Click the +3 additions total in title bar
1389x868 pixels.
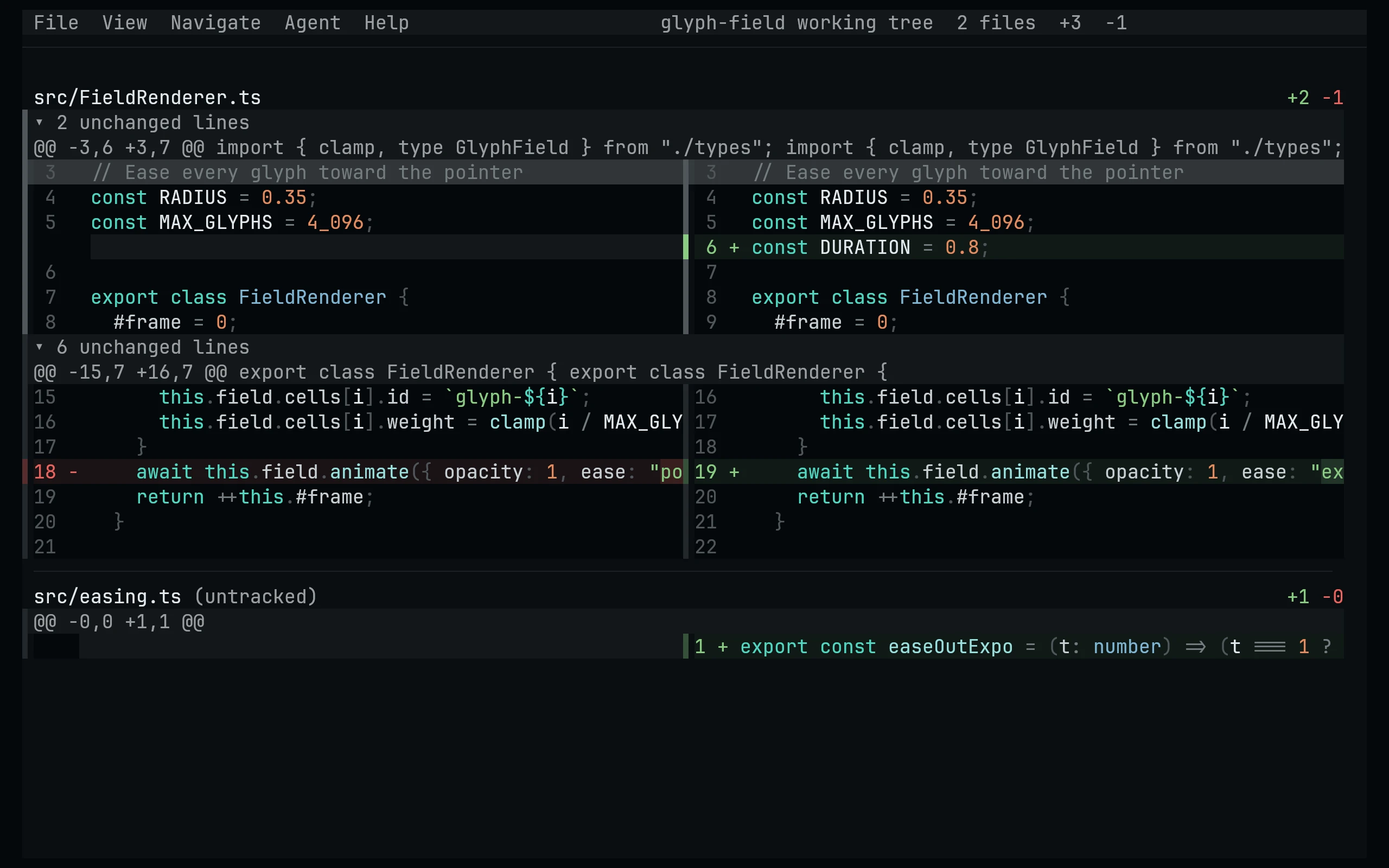1070,23
